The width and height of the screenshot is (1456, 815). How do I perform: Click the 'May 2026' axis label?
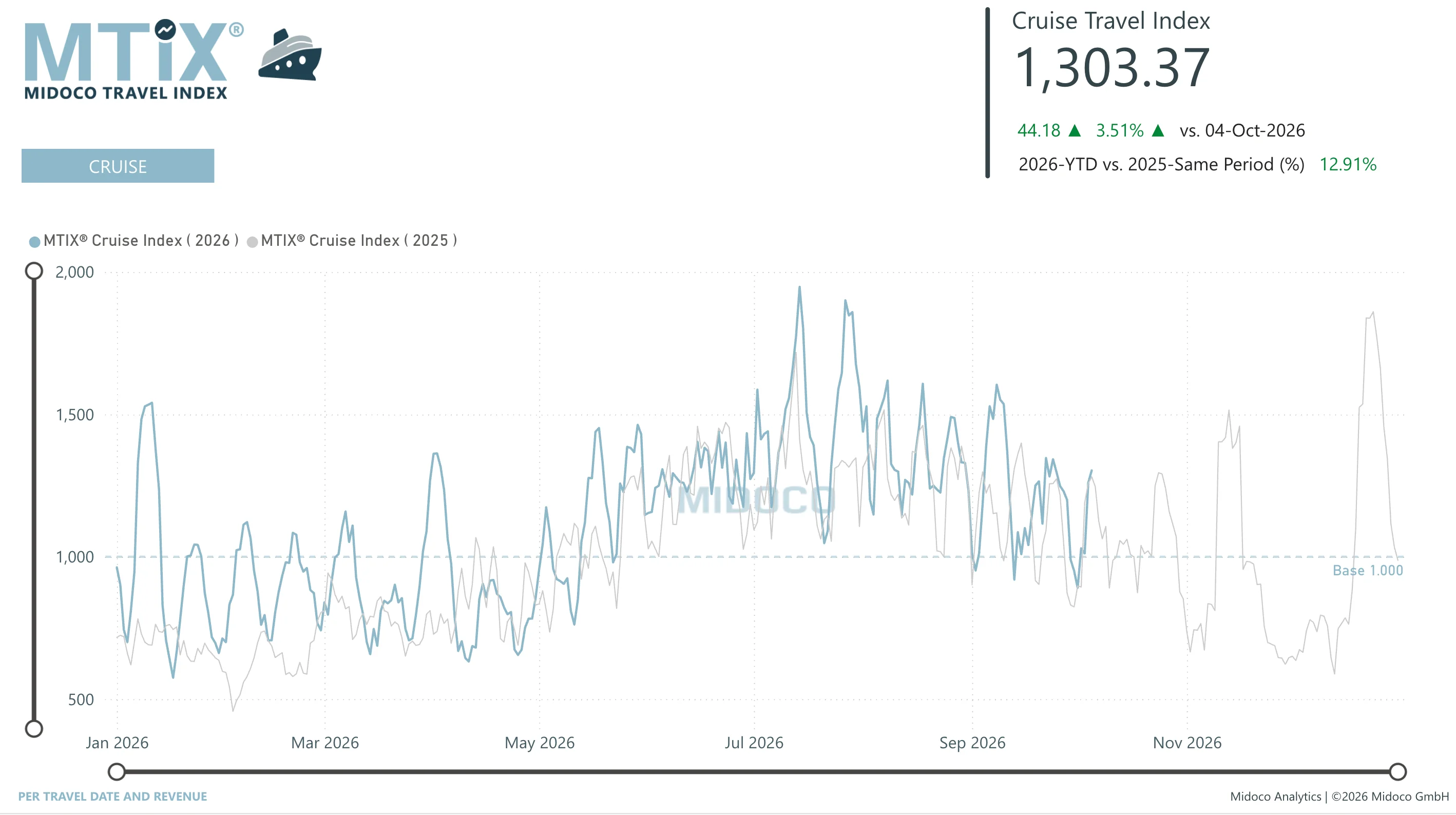click(540, 743)
